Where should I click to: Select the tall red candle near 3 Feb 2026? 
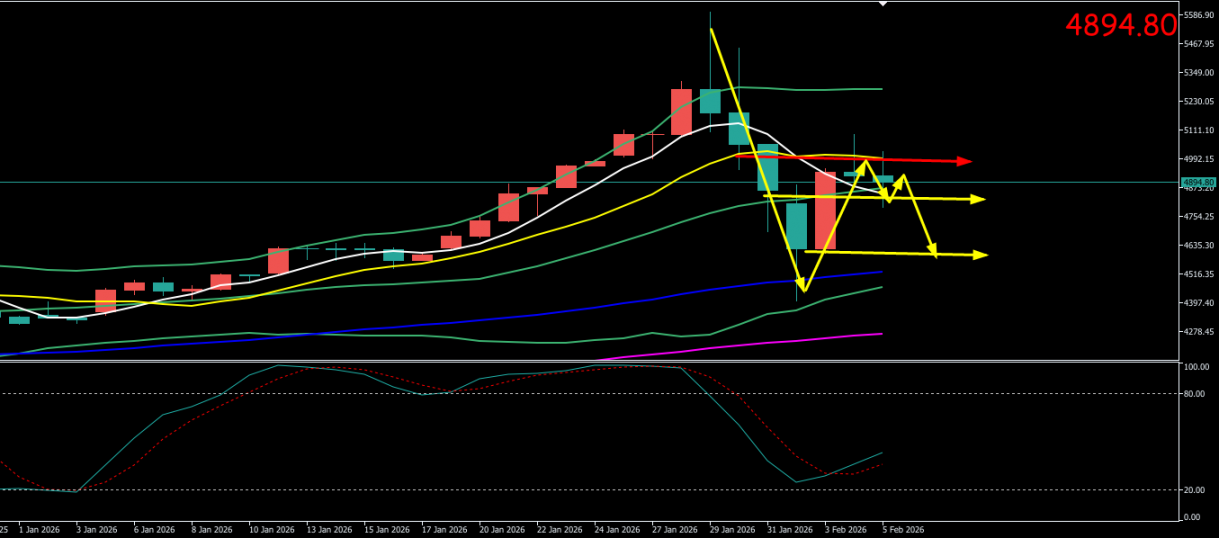click(x=826, y=210)
